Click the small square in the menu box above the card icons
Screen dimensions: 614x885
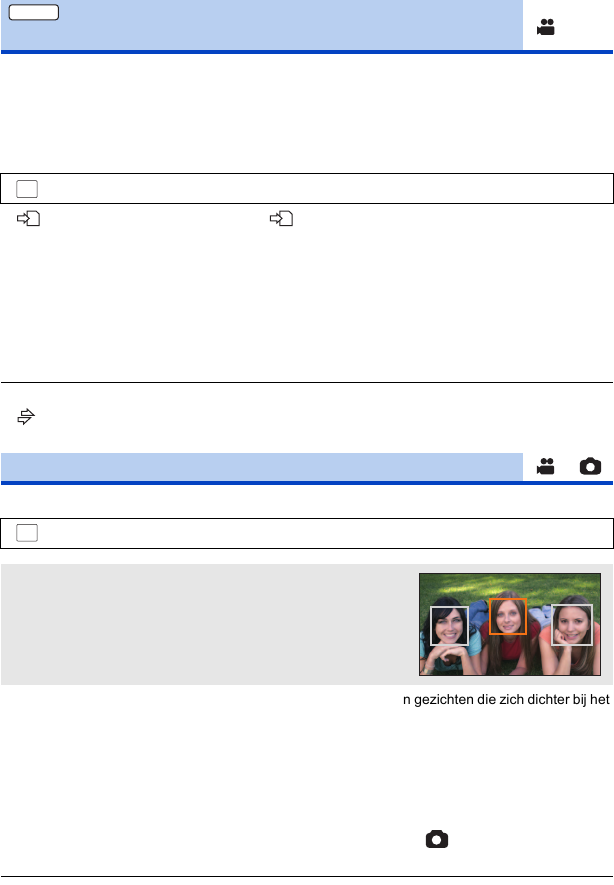tap(27, 189)
